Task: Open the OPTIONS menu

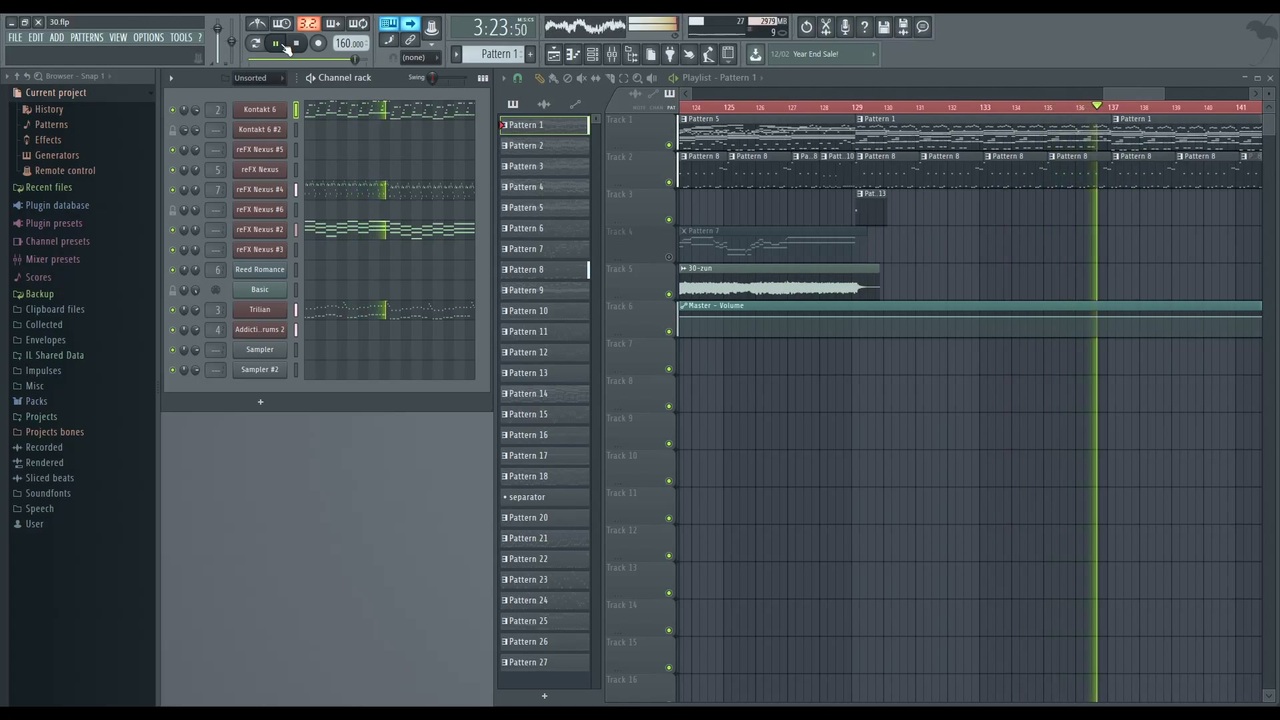Action: click(x=148, y=37)
